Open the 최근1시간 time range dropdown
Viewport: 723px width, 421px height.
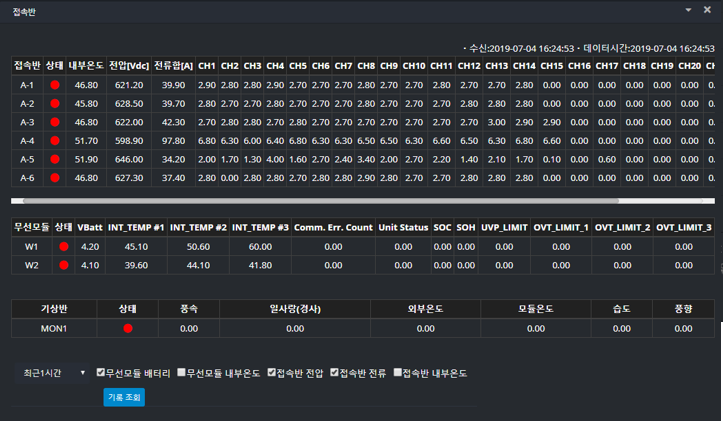pos(52,373)
